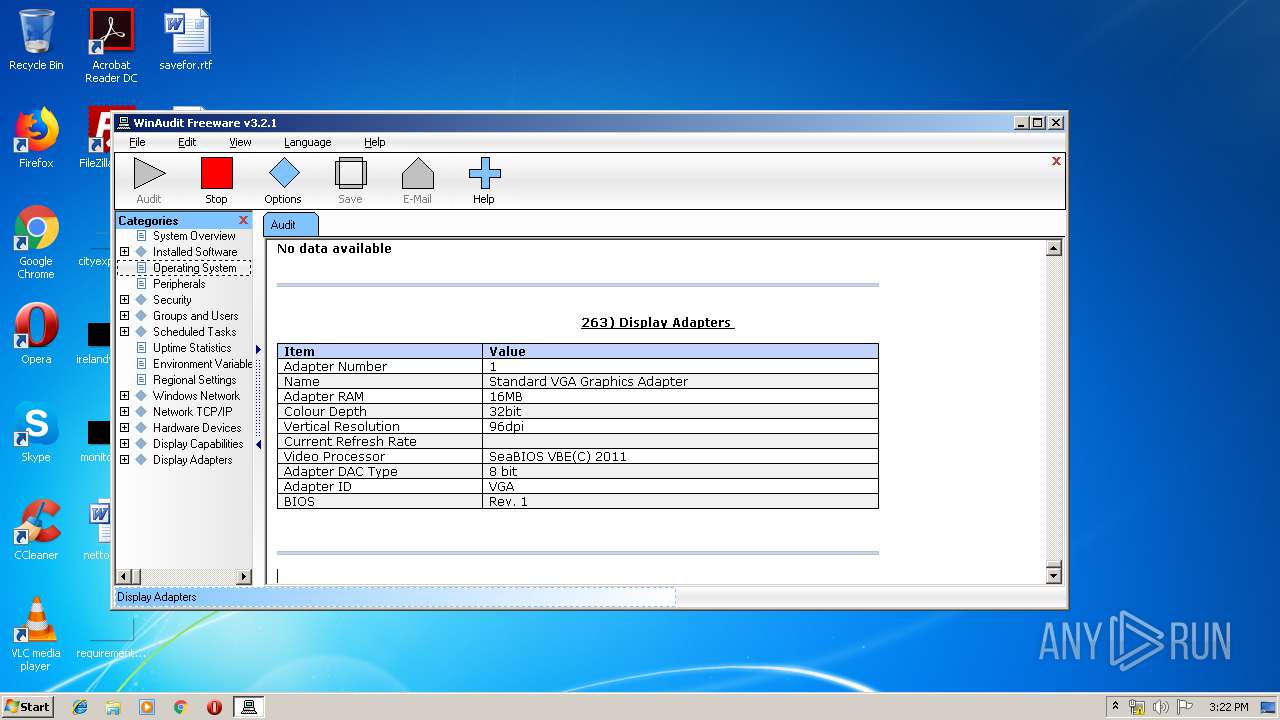Open CCleaner desktop shortcut
The width and height of the screenshot is (1280, 720).
pos(36,530)
